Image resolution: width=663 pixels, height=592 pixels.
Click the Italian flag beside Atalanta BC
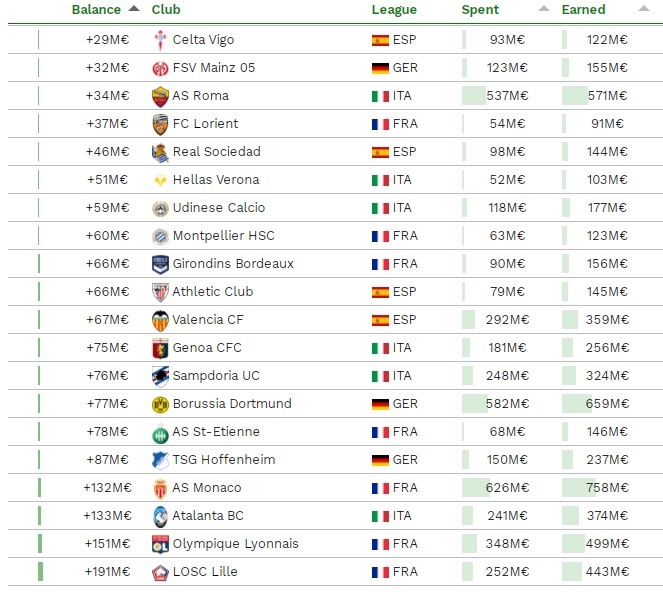pos(380,516)
